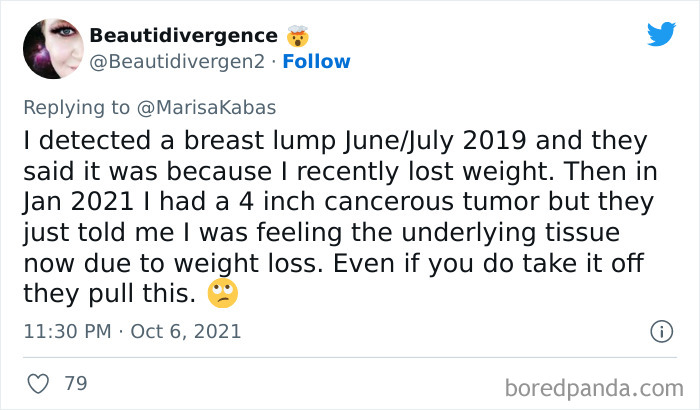
Task: Click the eye-roll emoji ending the tweet
Action: pos(221,296)
